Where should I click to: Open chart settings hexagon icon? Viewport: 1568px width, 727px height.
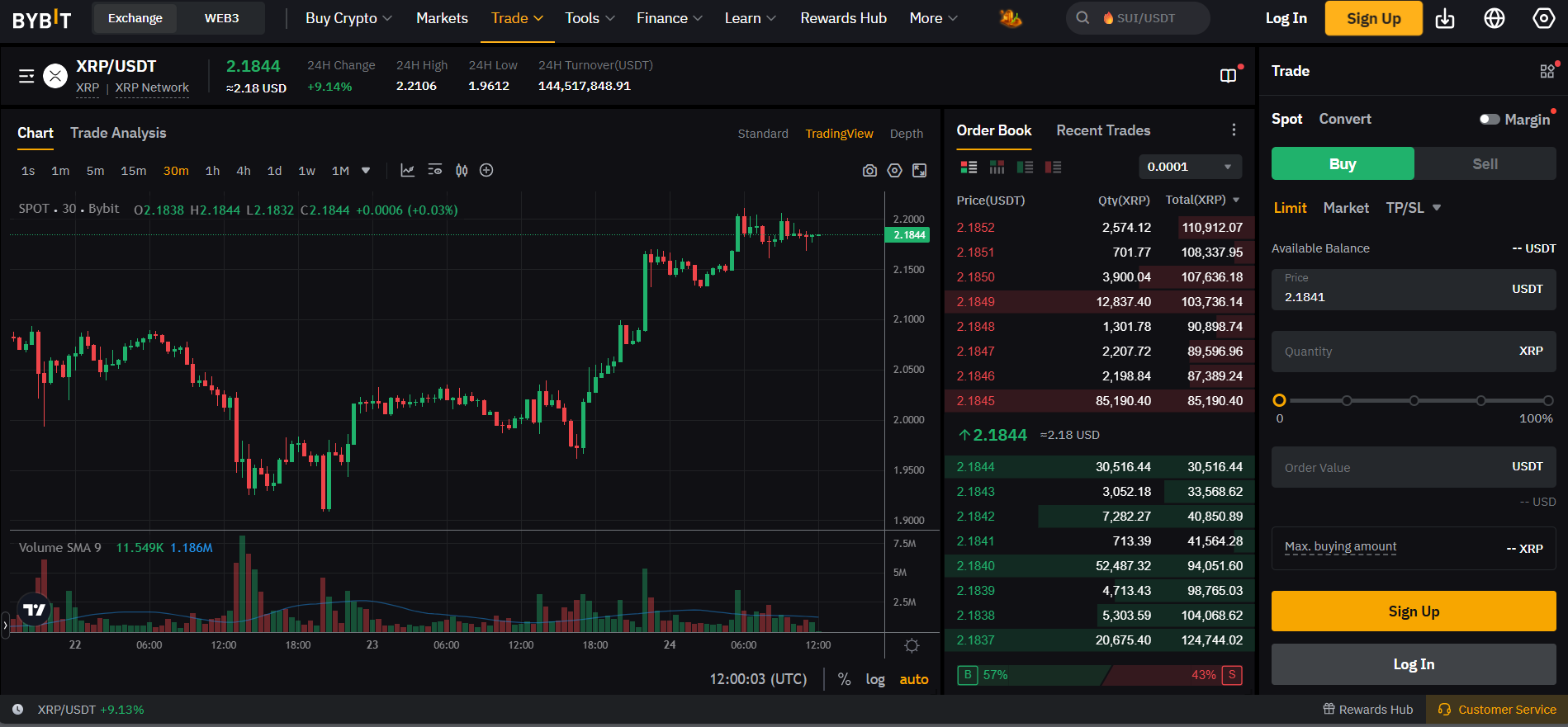(x=894, y=170)
